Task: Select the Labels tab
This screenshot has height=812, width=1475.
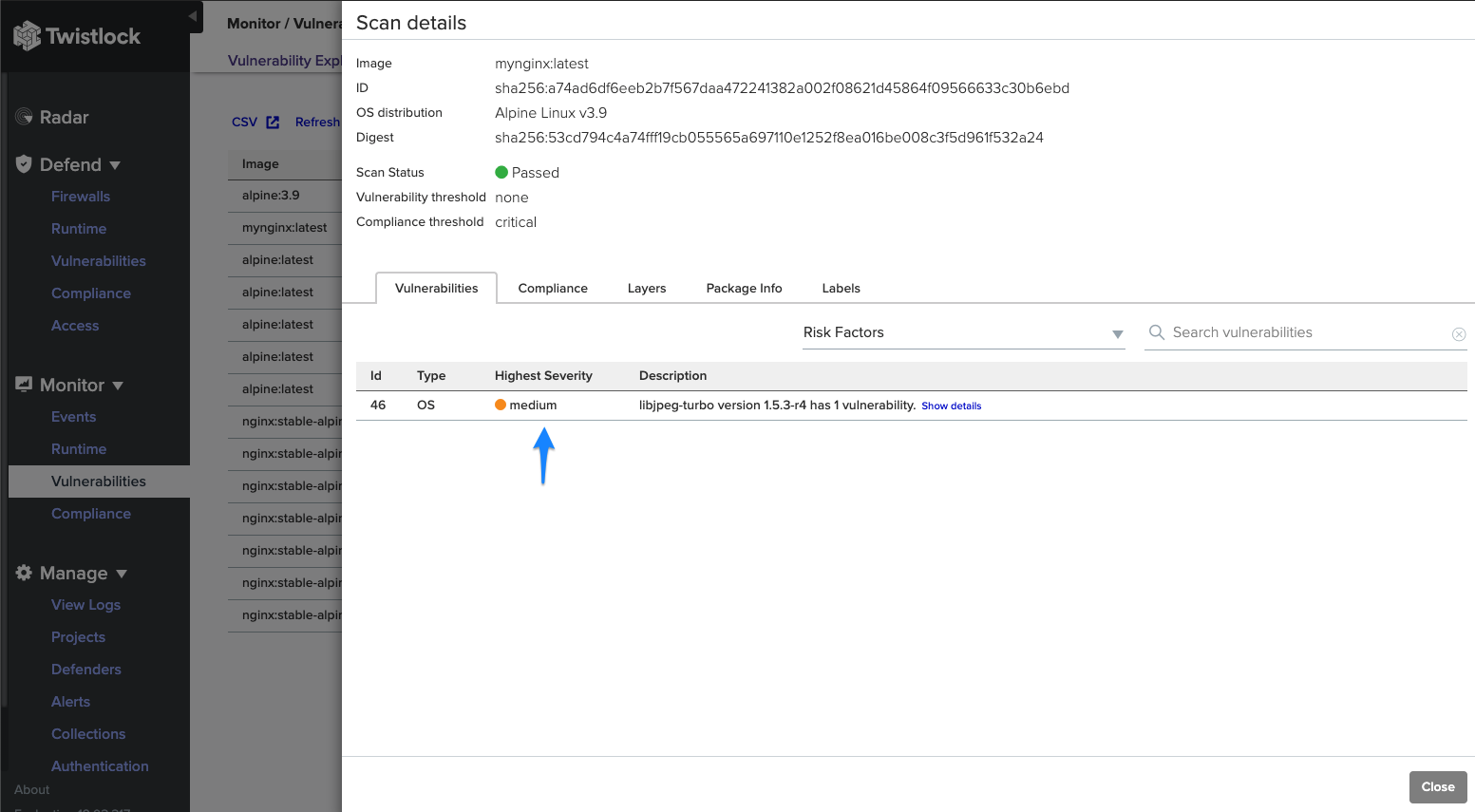Action: click(841, 288)
